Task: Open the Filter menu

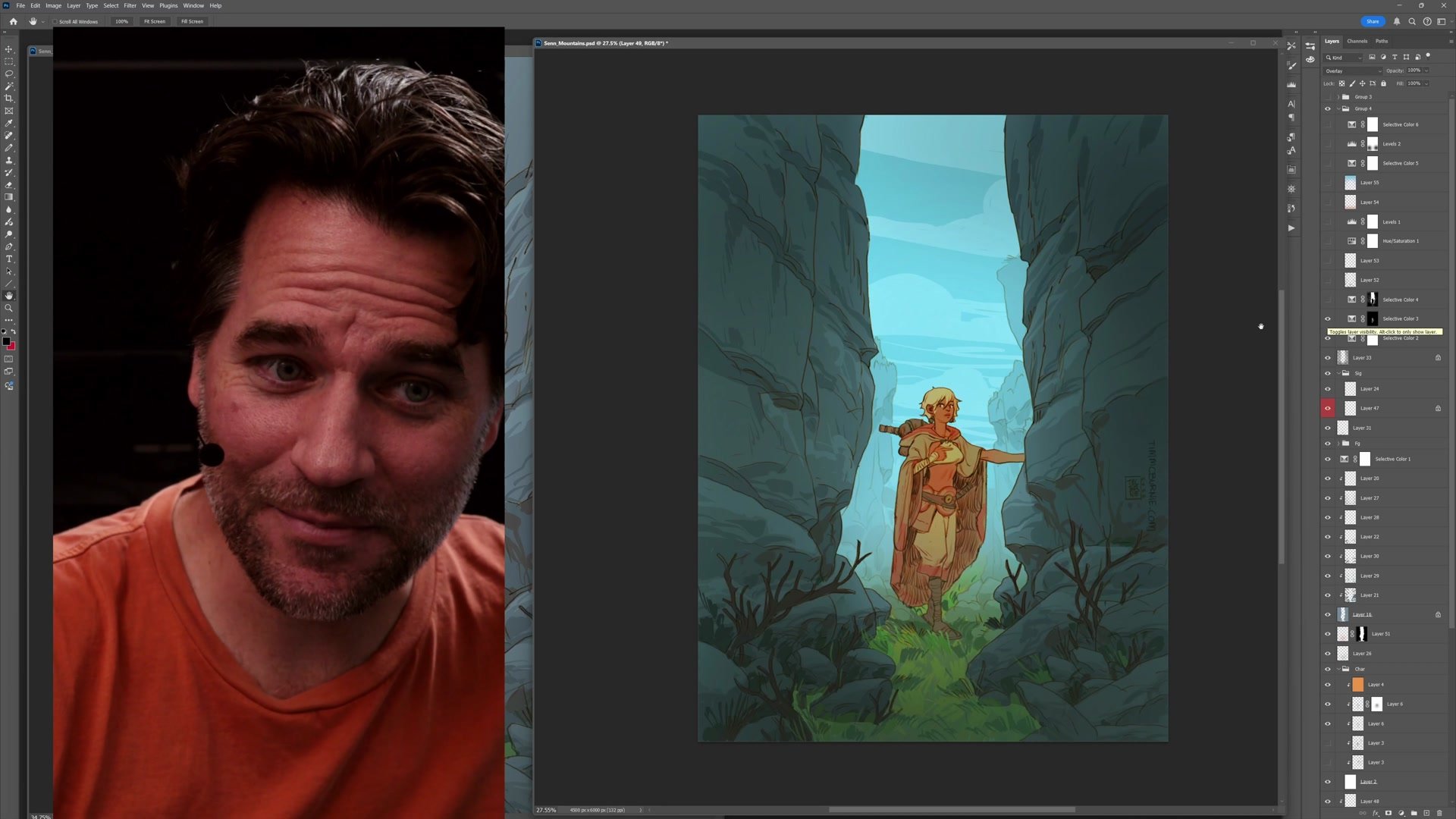Action: tap(130, 5)
